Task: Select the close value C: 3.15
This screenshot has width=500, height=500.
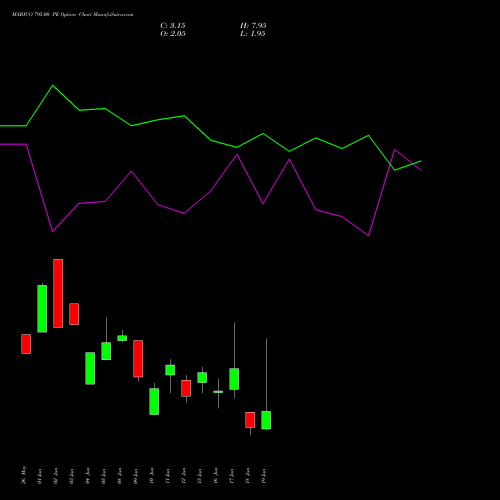Action: click(173, 26)
